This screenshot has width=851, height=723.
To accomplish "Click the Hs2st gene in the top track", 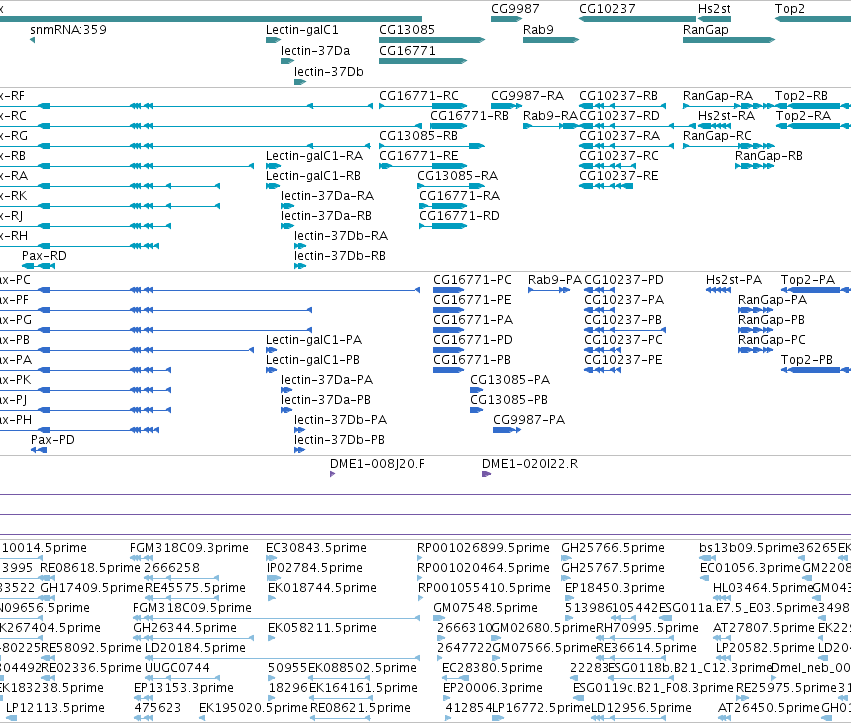I will [714, 19].
